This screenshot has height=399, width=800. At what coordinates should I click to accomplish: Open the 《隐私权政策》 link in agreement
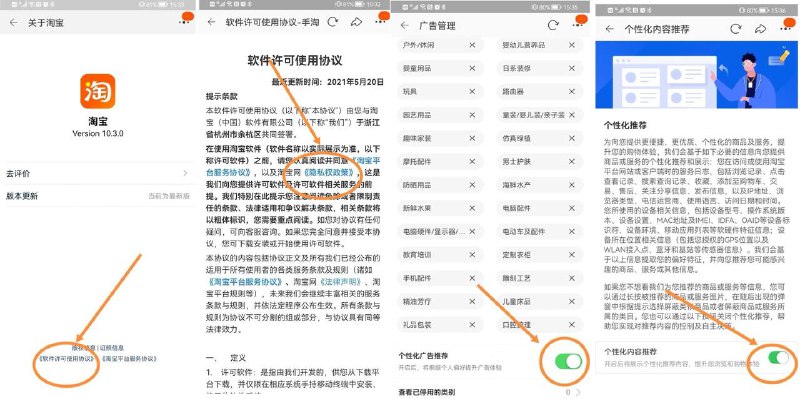pos(330,172)
